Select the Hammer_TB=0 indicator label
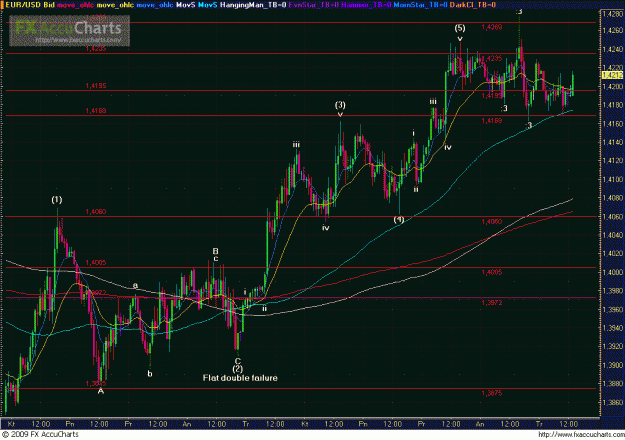 pos(366,5)
